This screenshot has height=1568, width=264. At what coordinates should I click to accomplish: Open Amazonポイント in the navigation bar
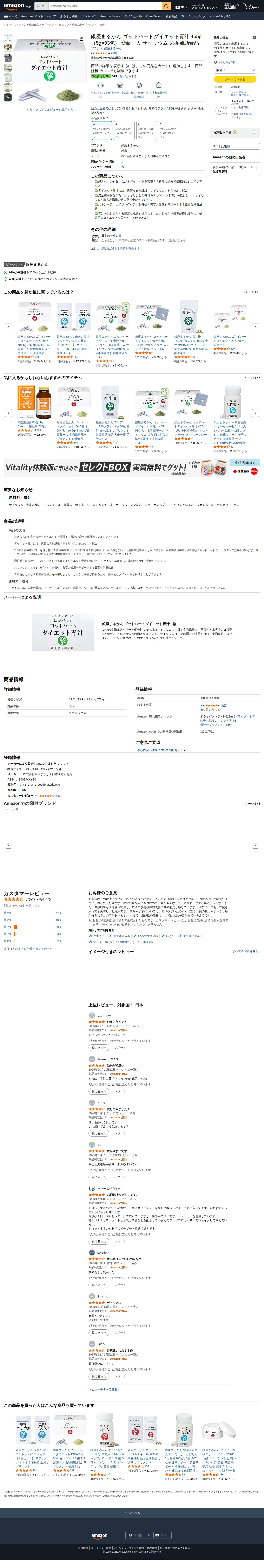[32, 16]
